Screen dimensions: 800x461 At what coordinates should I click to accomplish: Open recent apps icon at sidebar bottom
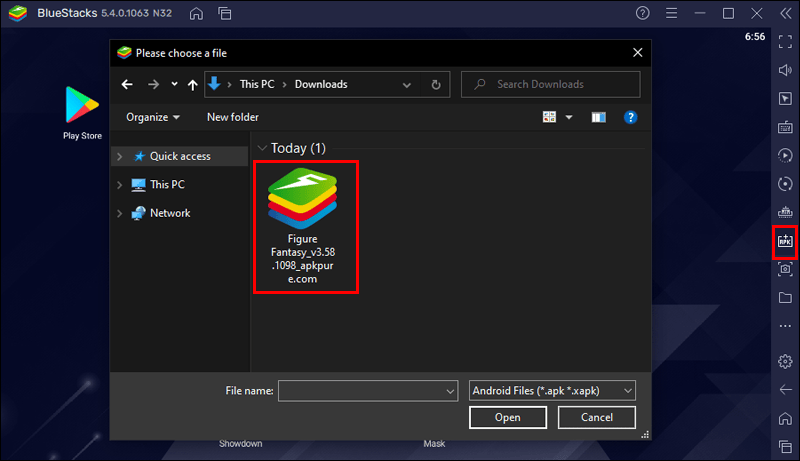click(x=785, y=447)
